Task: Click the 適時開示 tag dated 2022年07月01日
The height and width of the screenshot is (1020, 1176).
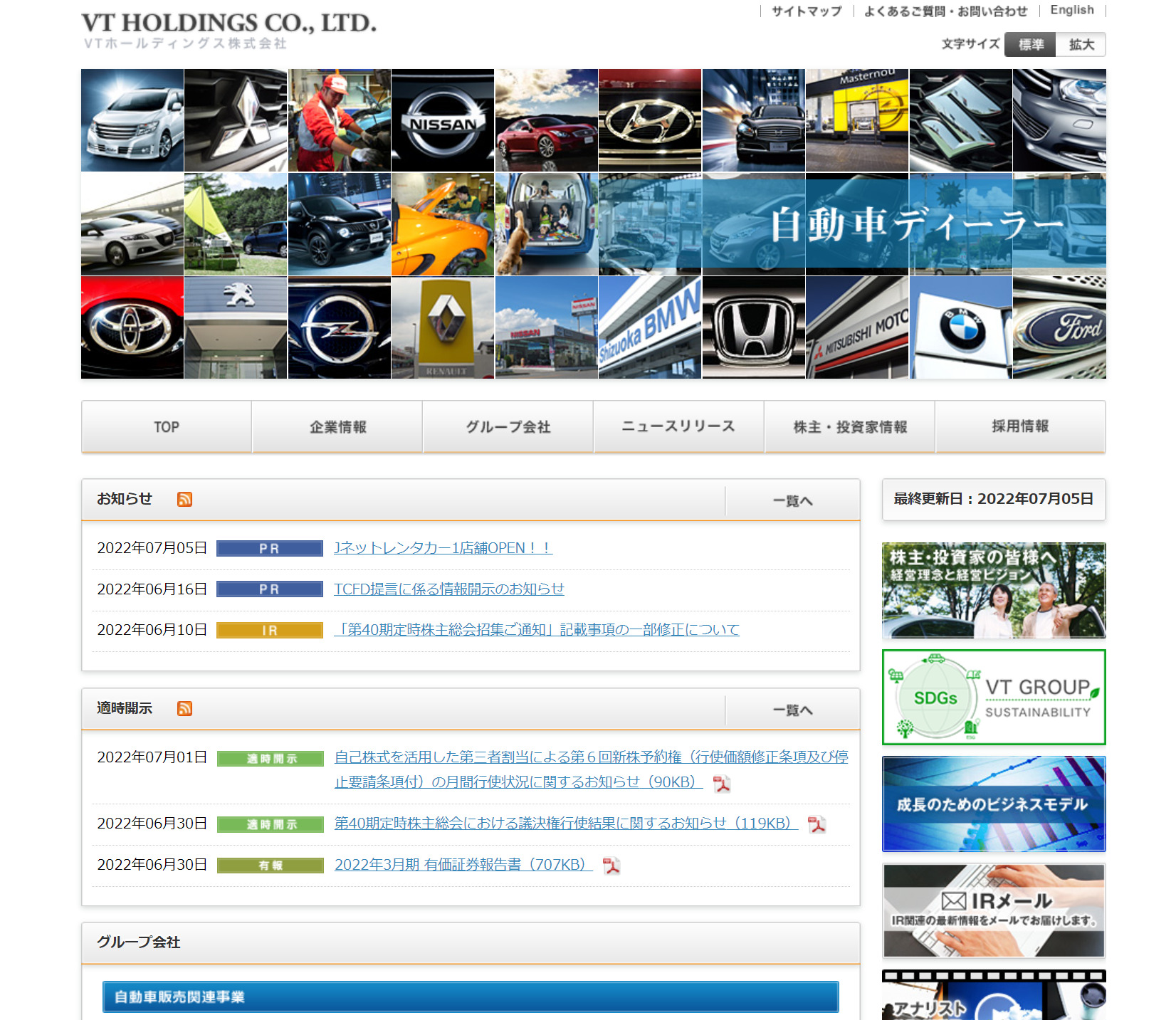Action: click(271, 759)
